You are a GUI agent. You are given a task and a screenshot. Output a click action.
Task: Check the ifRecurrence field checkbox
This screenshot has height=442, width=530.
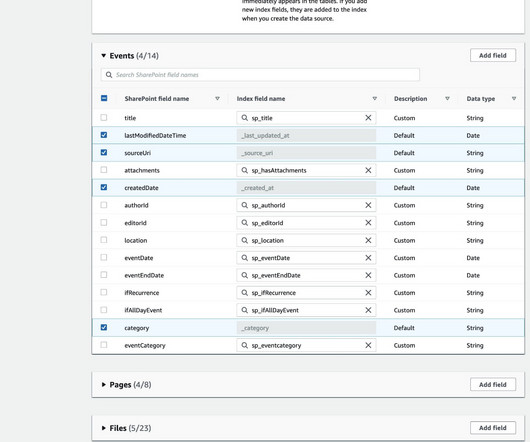(104, 292)
